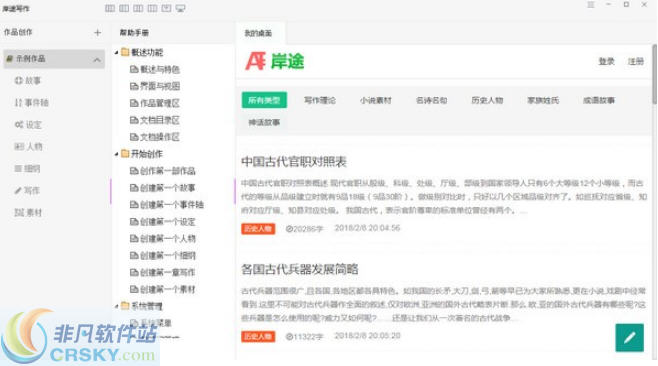Click the 岸途 logo

coord(274,61)
